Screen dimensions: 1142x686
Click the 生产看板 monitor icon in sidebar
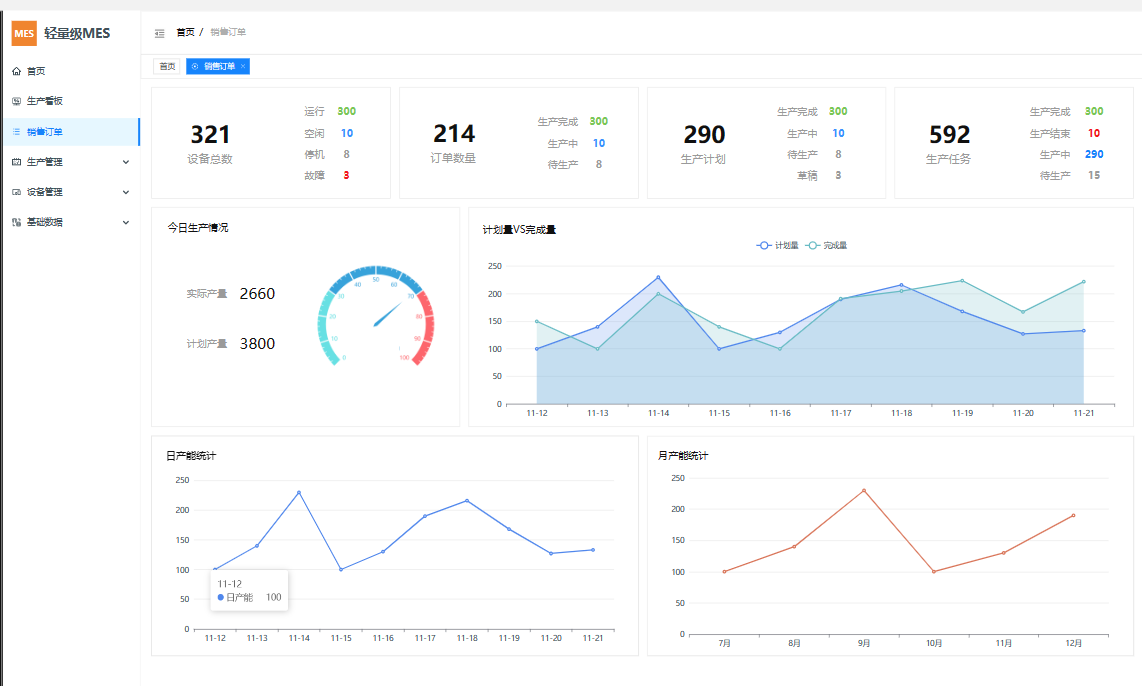tap(16, 101)
